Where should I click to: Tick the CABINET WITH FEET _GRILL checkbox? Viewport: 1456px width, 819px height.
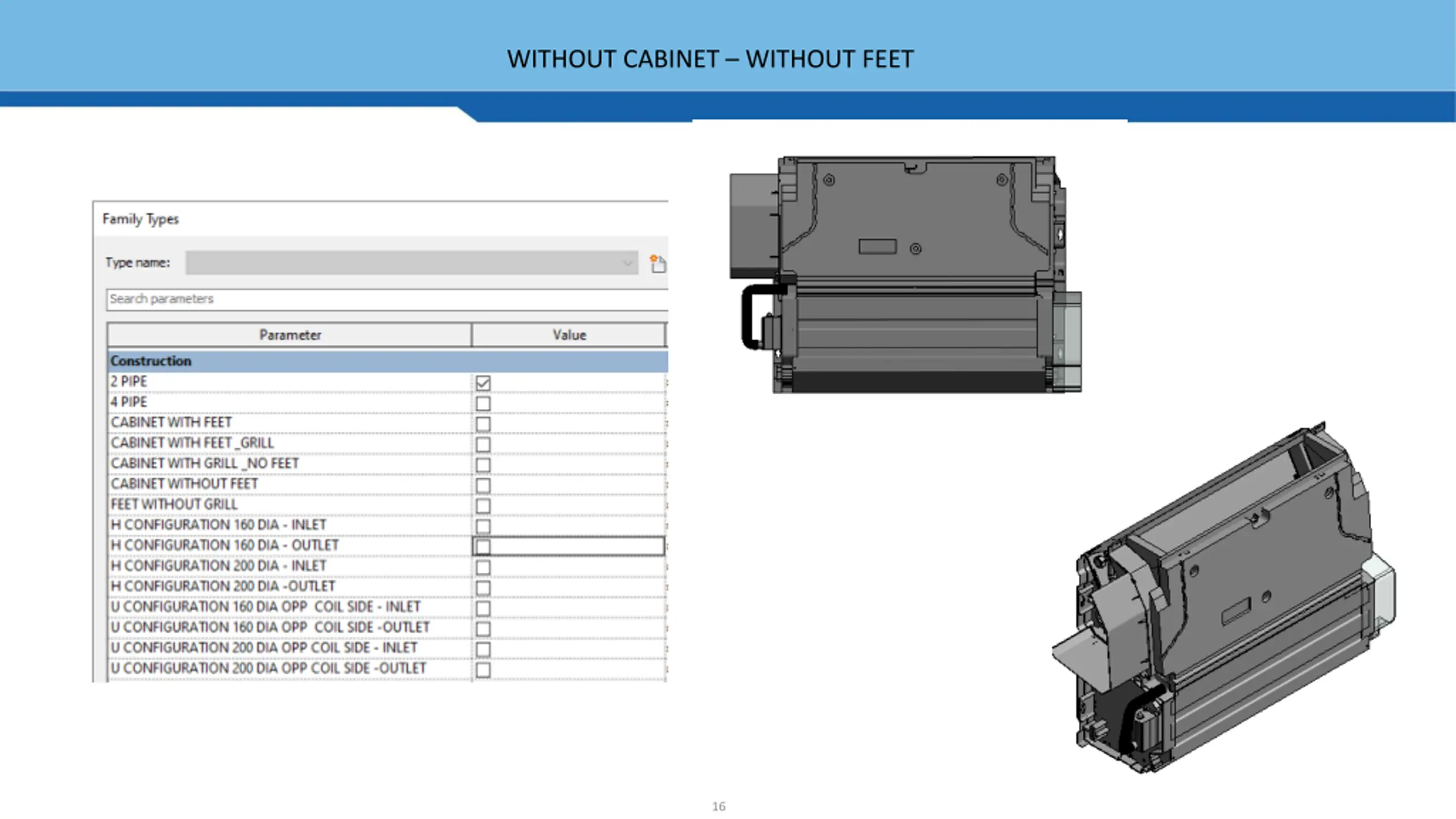(483, 444)
